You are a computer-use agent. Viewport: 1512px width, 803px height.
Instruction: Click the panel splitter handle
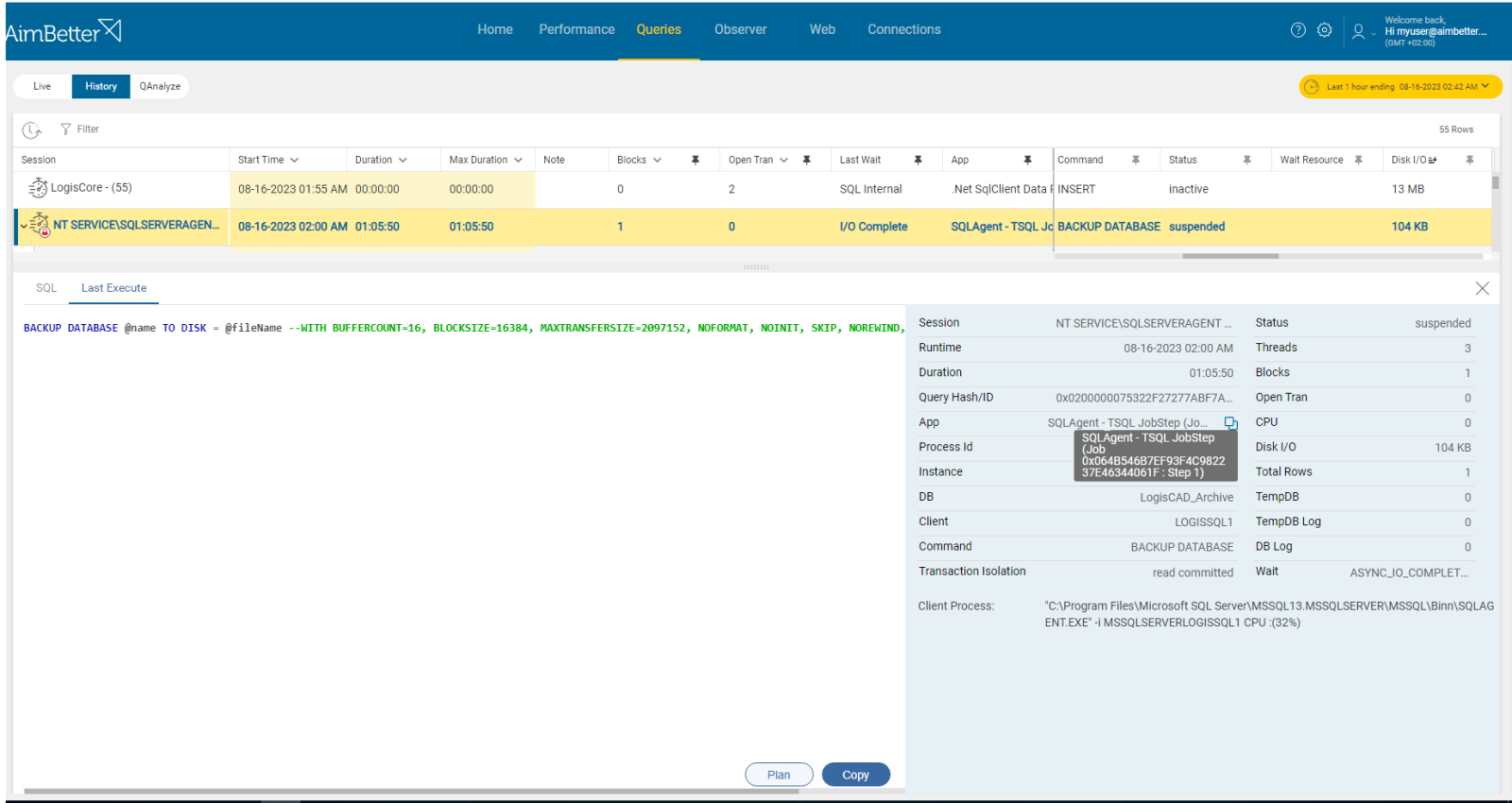coord(756,267)
